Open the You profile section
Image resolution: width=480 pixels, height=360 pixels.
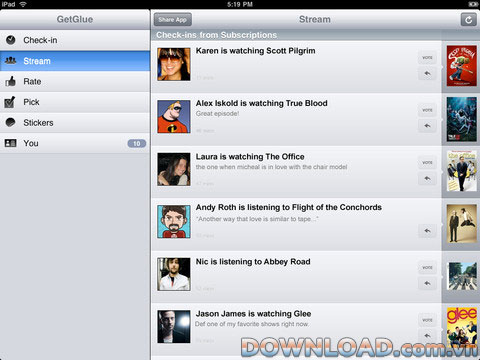tap(75, 143)
